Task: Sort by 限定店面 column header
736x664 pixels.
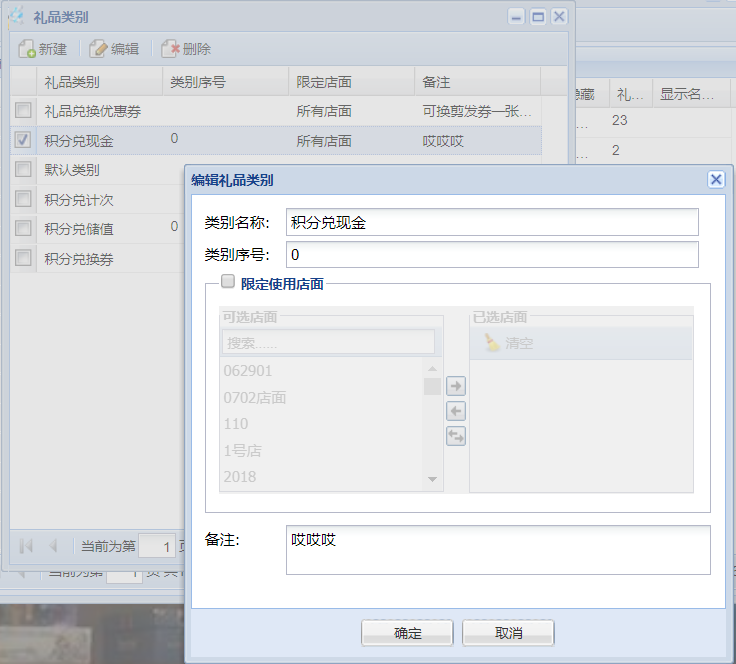Action: [352, 82]
